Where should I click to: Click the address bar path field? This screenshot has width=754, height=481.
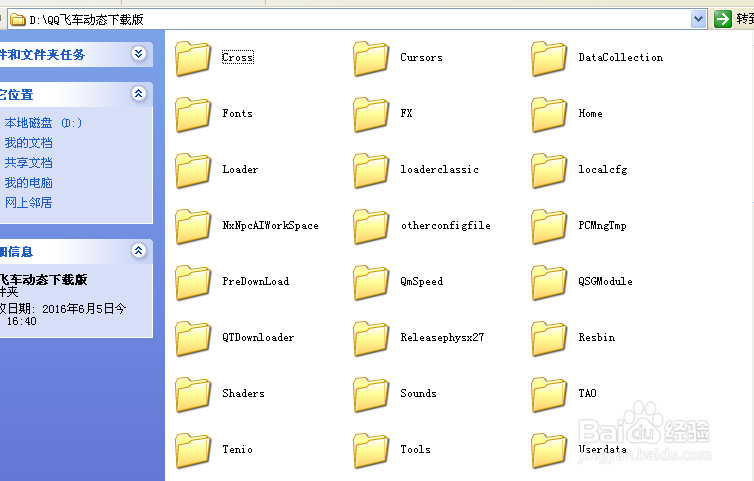(x=357, y=19)
